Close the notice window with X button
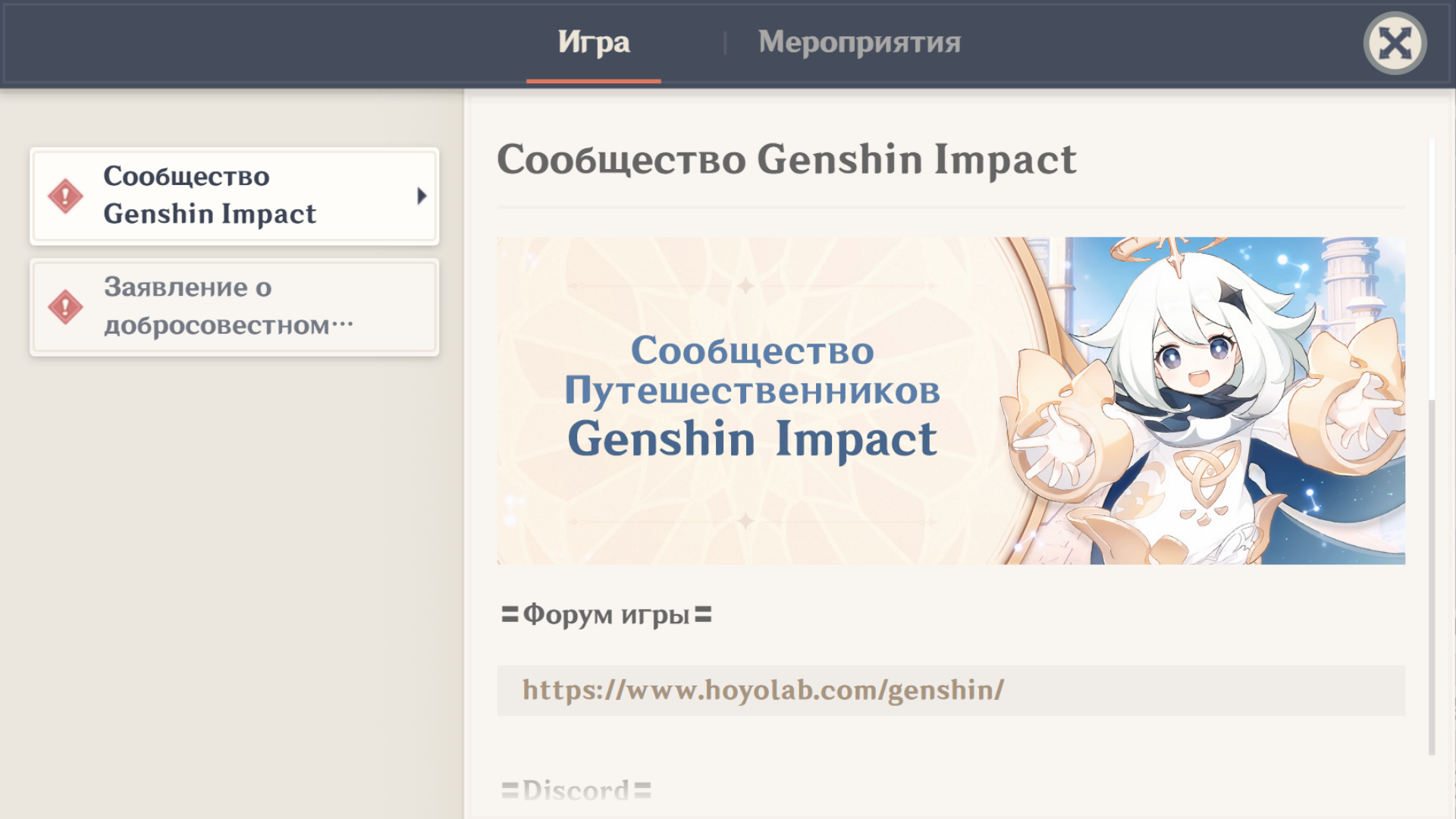 click(x=1395, y=43)
